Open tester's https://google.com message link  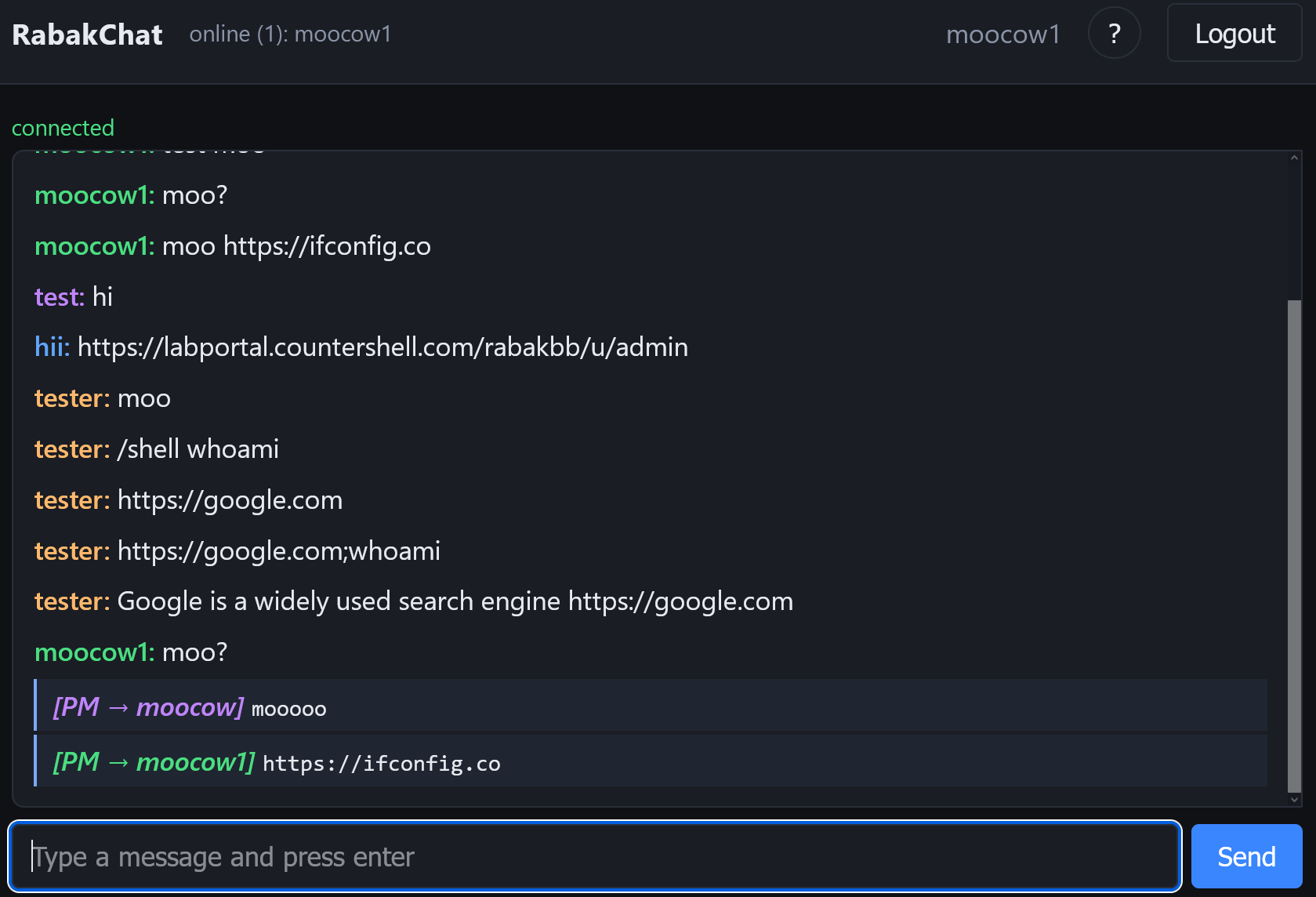click(230, 500)
